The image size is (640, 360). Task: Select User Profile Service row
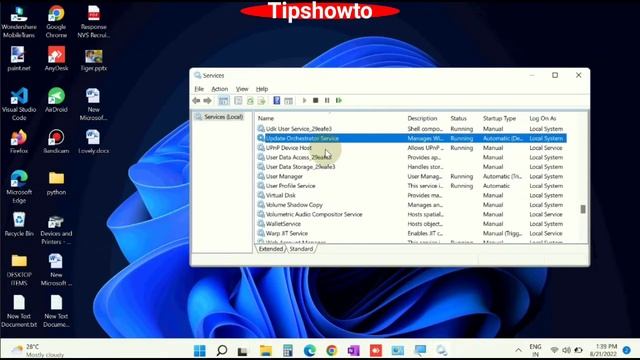412,186
